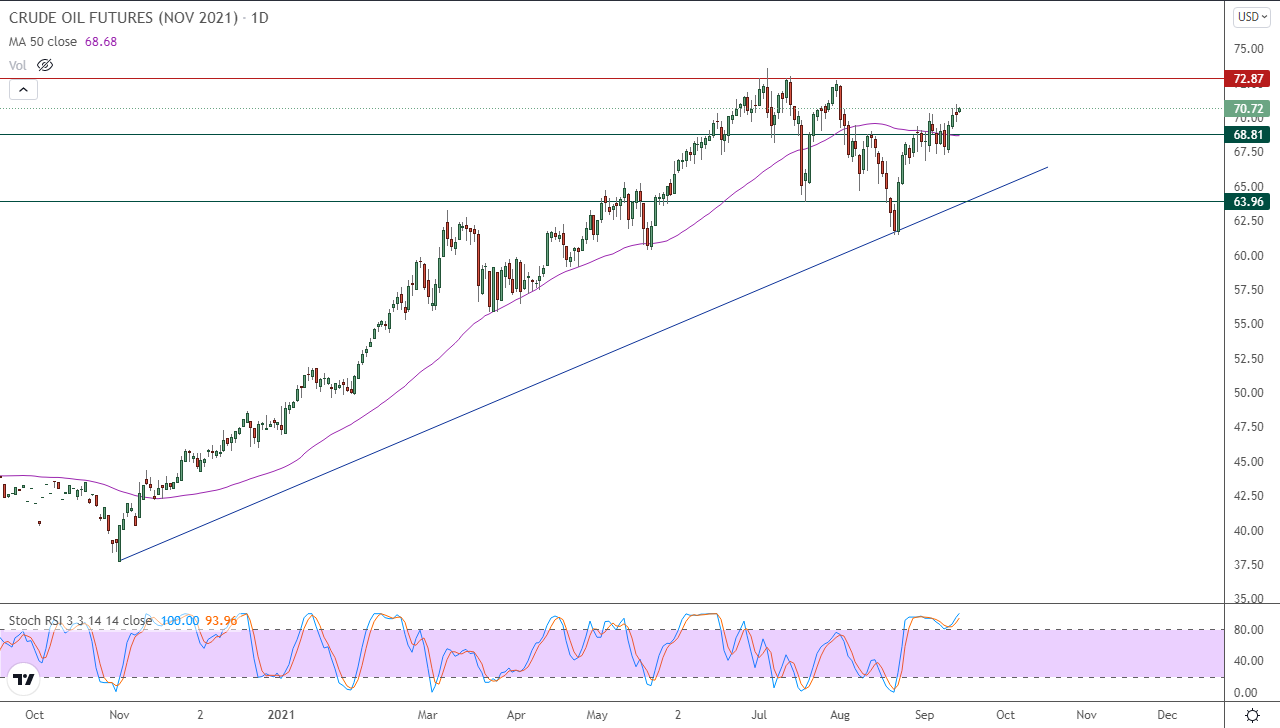Click the May label on the time axis
This screenshot has height=728, width=1280.
coord(597,715)
